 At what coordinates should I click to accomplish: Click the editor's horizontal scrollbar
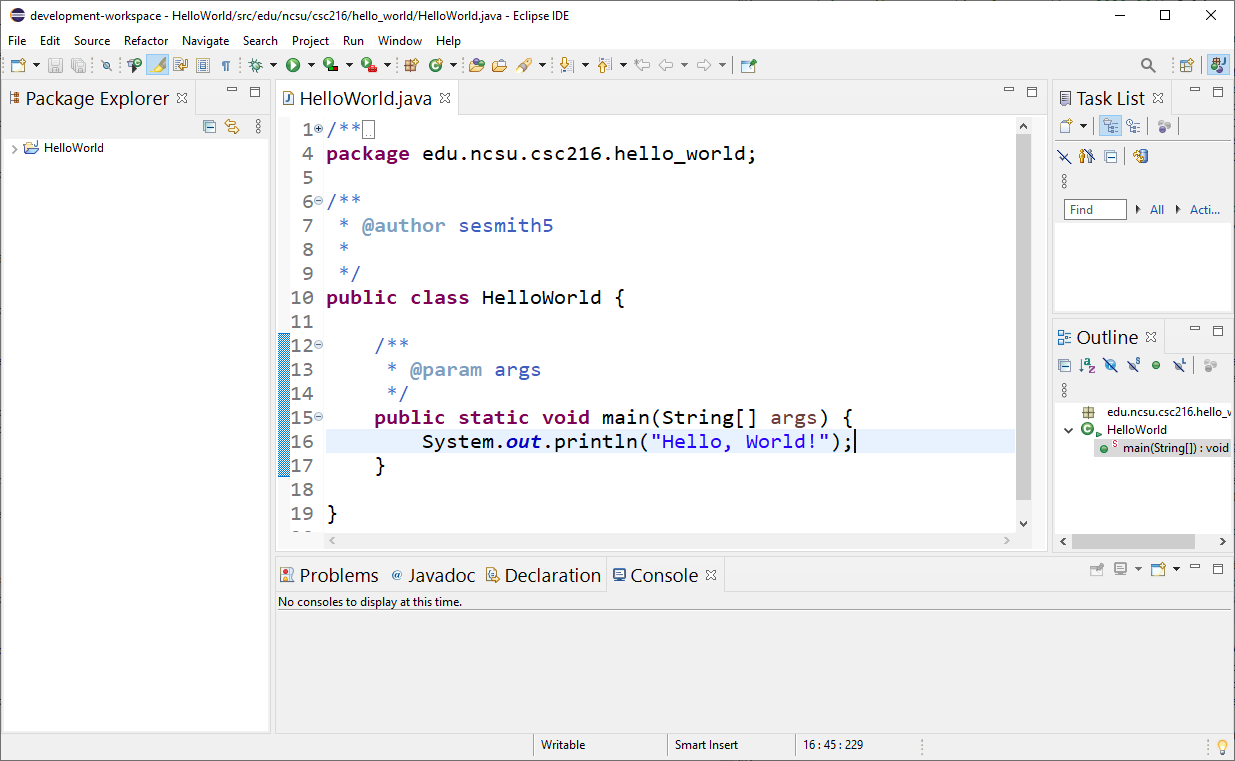tap(670, 540)
